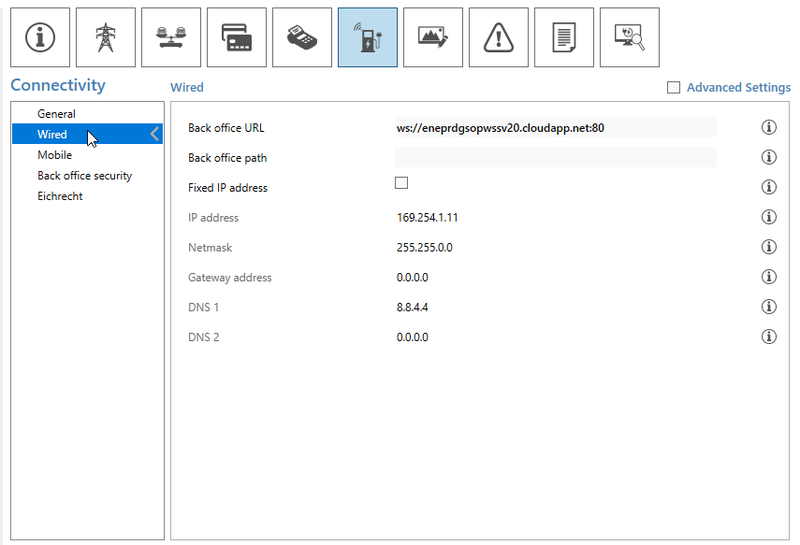
Task: Open the payment cards section
Action: point(237,37)
